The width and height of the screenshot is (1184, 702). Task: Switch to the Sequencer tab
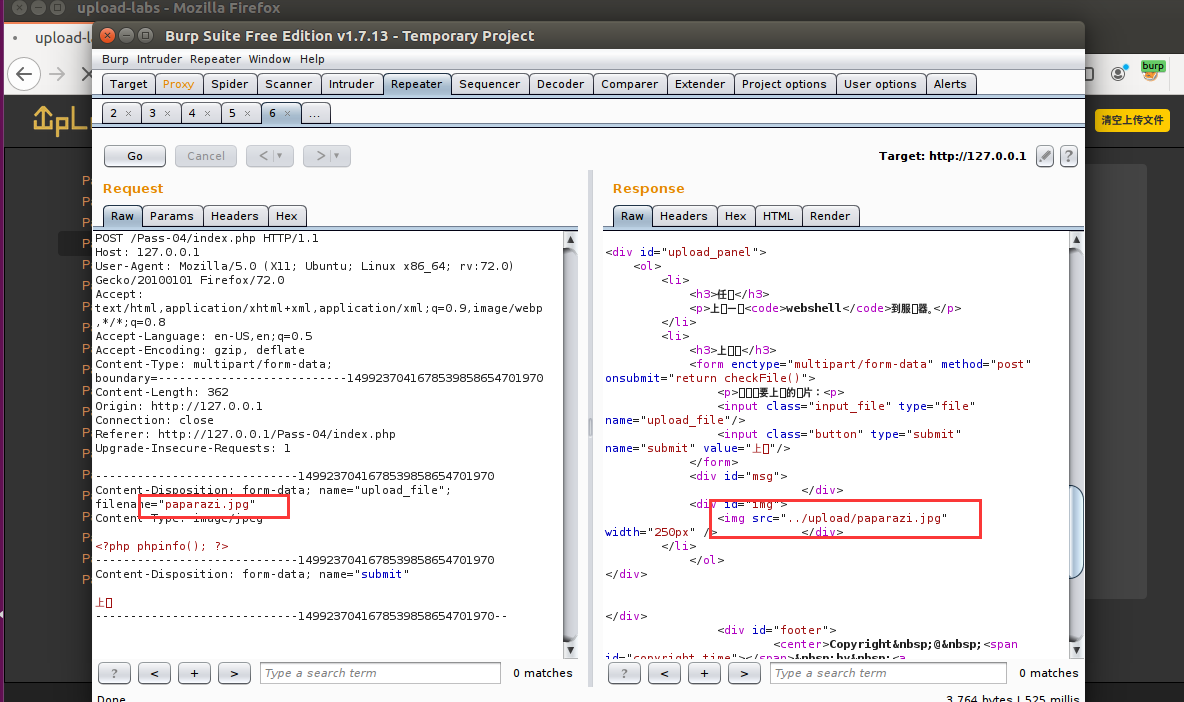click(x=489, y=85)
